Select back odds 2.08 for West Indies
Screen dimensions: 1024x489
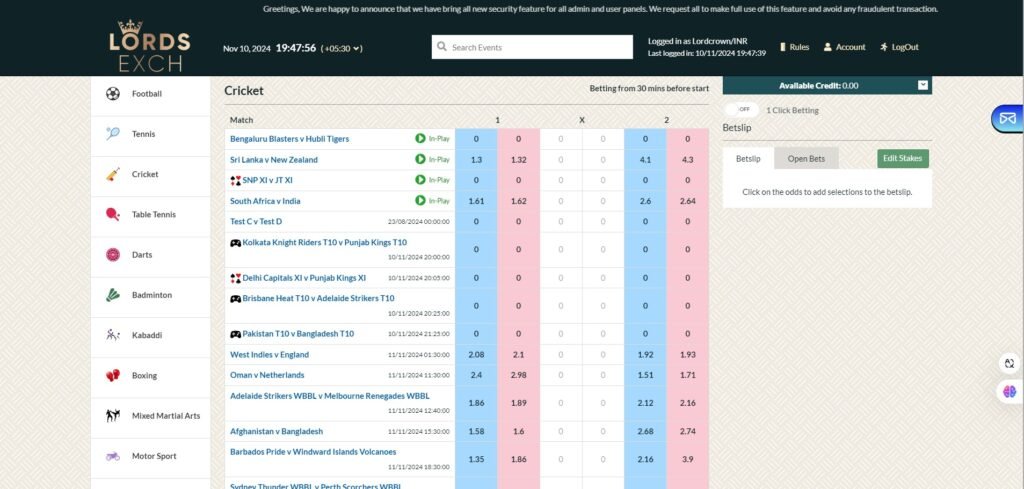[476, 355]
